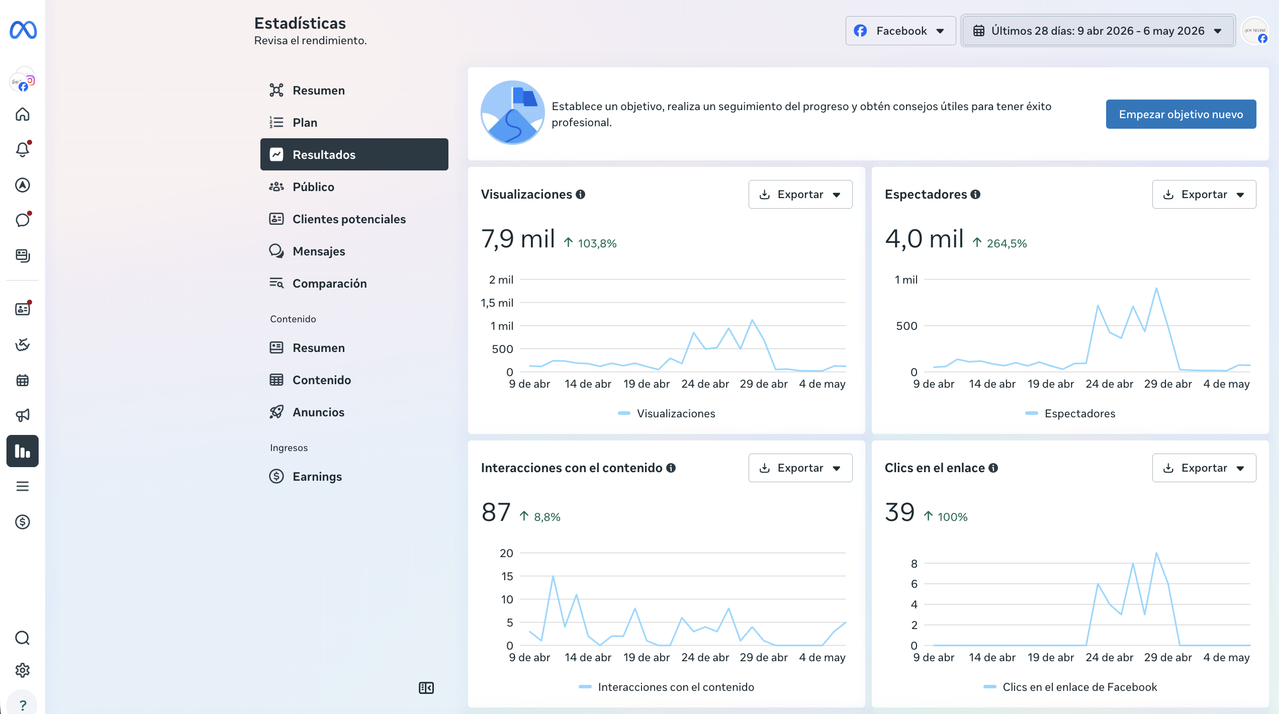
Task: Toggle Visualizaciones legend series
Action: point(667,413)
